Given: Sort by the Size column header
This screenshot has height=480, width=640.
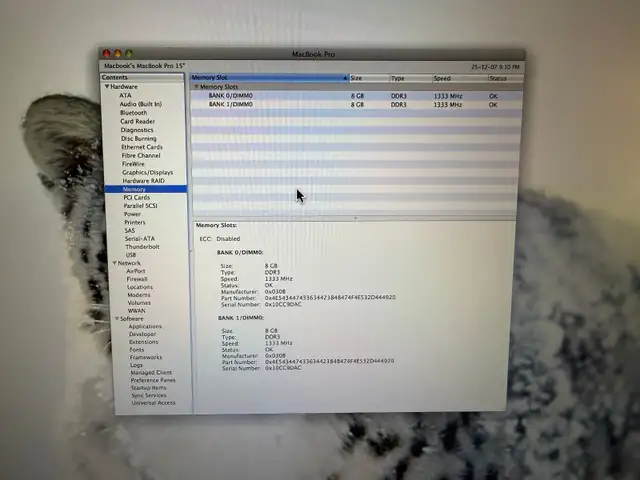Looking at the screenshot, I should (x=369, y=78).
